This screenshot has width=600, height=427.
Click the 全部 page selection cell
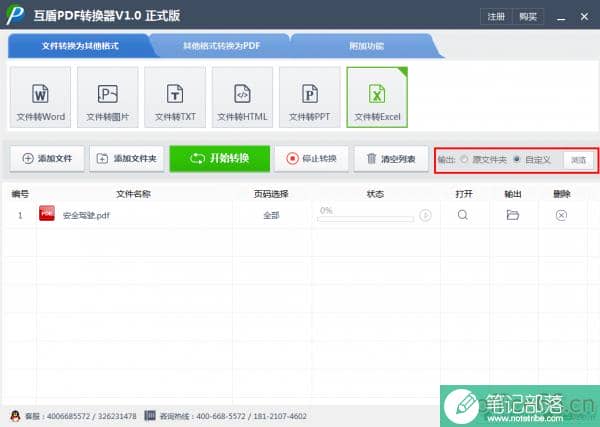click(271, 215)
